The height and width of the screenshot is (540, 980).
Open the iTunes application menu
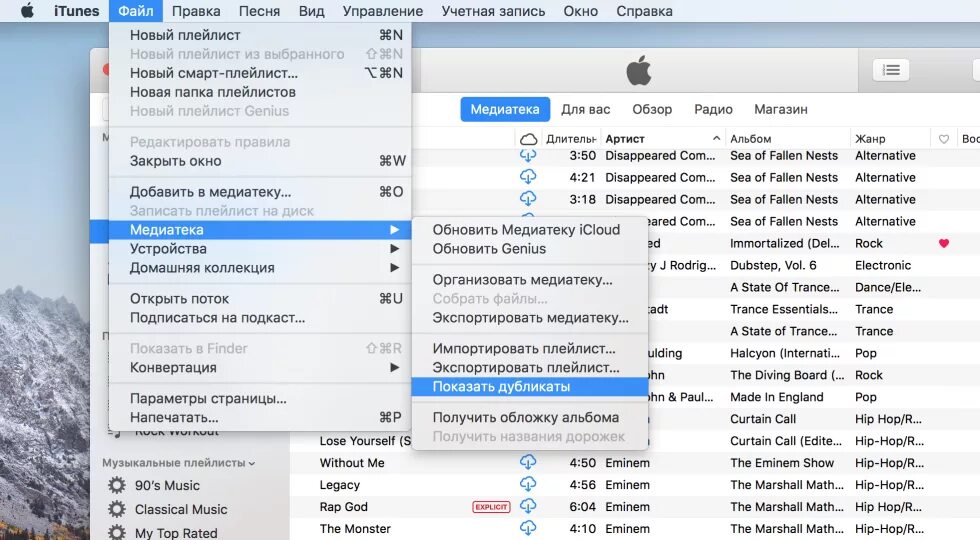pyautogui.click(x=76, y=11)
